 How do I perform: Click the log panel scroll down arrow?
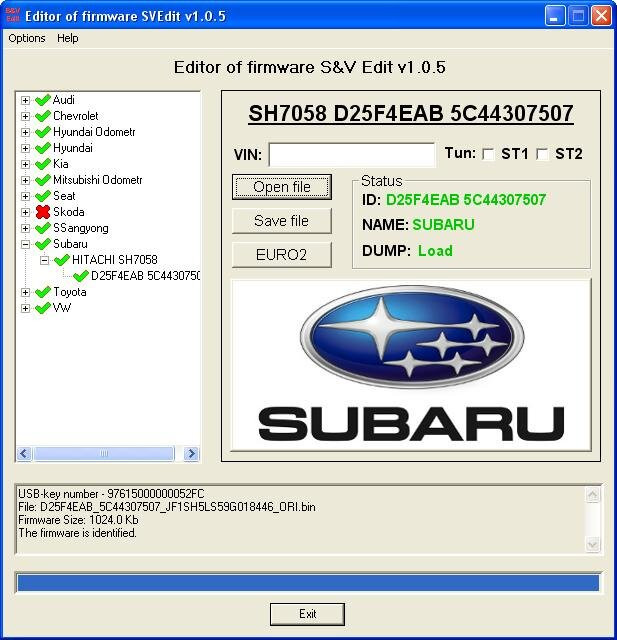(593, 544)
